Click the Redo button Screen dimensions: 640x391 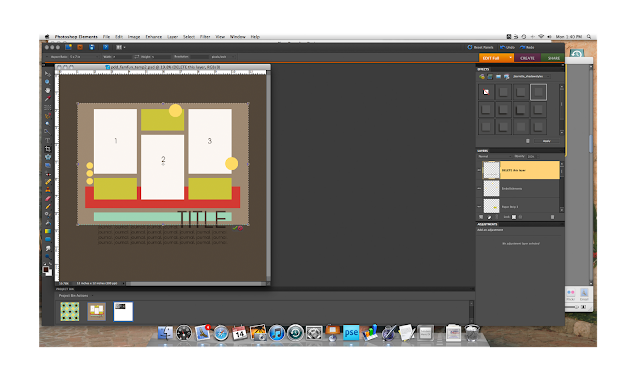click(527, 47)
